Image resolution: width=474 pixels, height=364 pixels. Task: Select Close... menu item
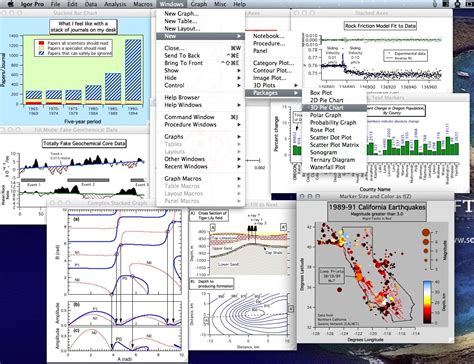200,48
